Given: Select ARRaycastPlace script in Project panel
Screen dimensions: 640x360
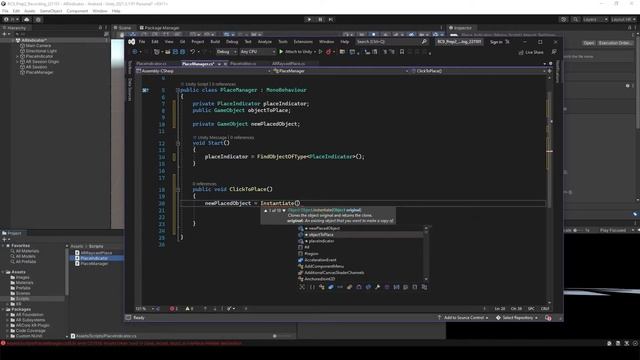Looking at the screenshot, I should click(96, 253).
